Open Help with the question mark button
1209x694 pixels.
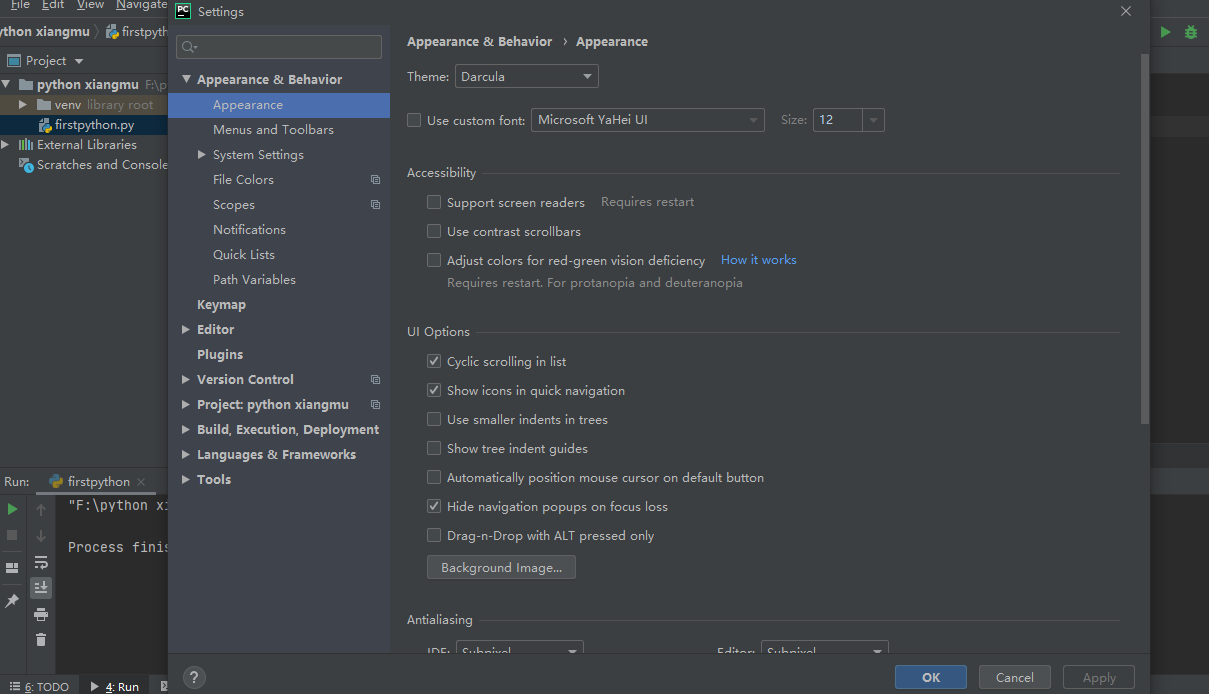tap(195, 677)
